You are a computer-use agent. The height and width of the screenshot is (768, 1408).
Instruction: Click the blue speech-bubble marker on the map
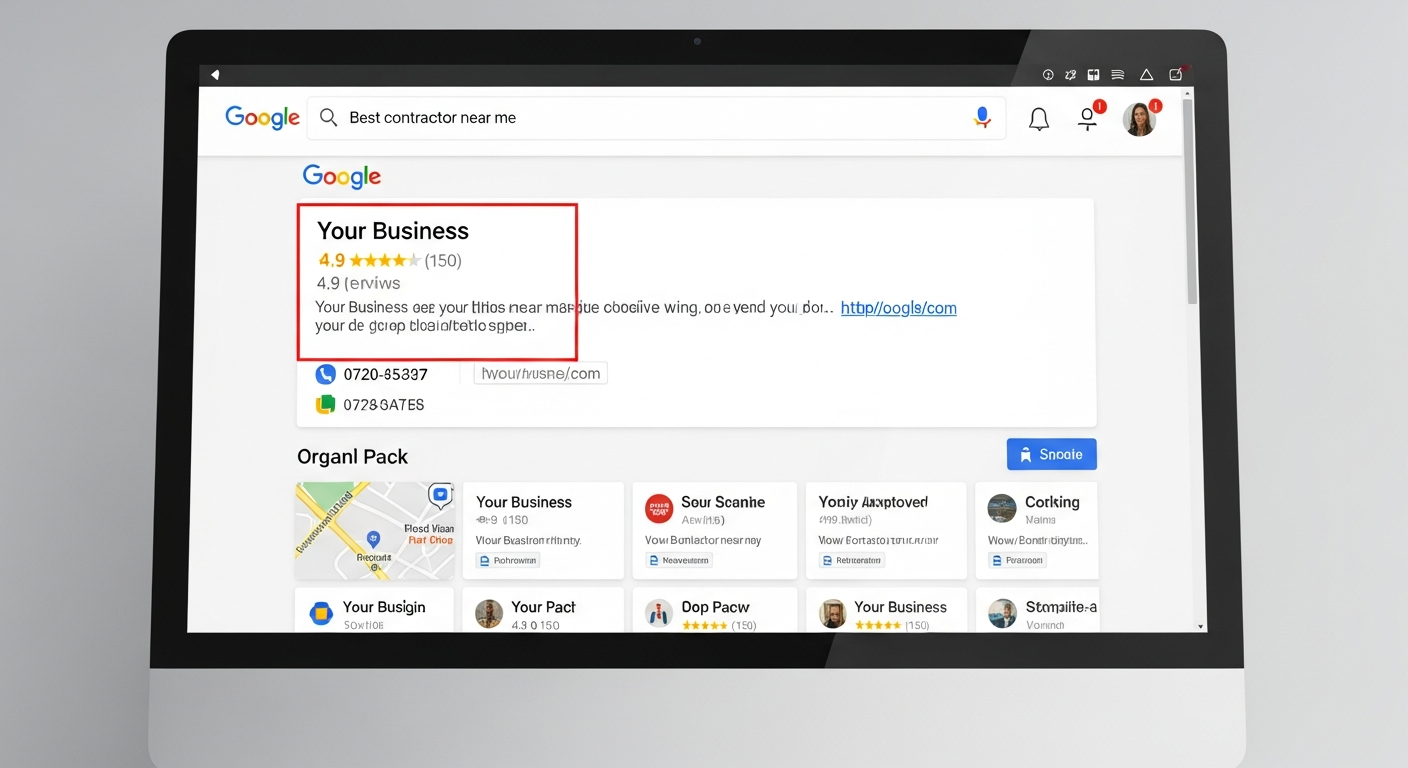click(x=440, y=494)
